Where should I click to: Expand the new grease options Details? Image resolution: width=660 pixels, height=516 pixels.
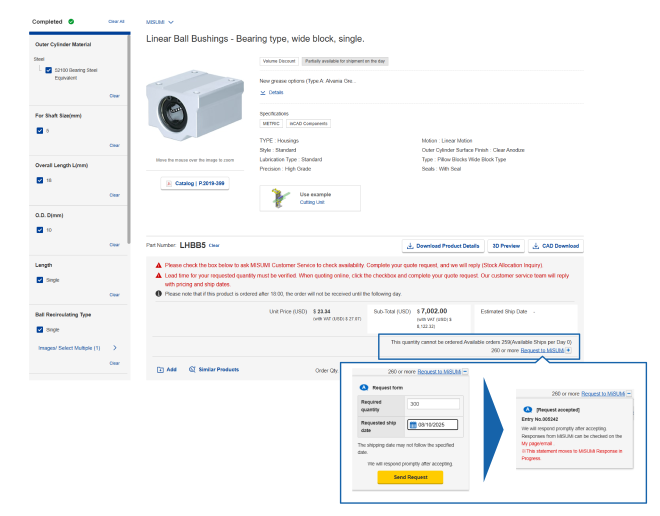[x=264, y=92]
